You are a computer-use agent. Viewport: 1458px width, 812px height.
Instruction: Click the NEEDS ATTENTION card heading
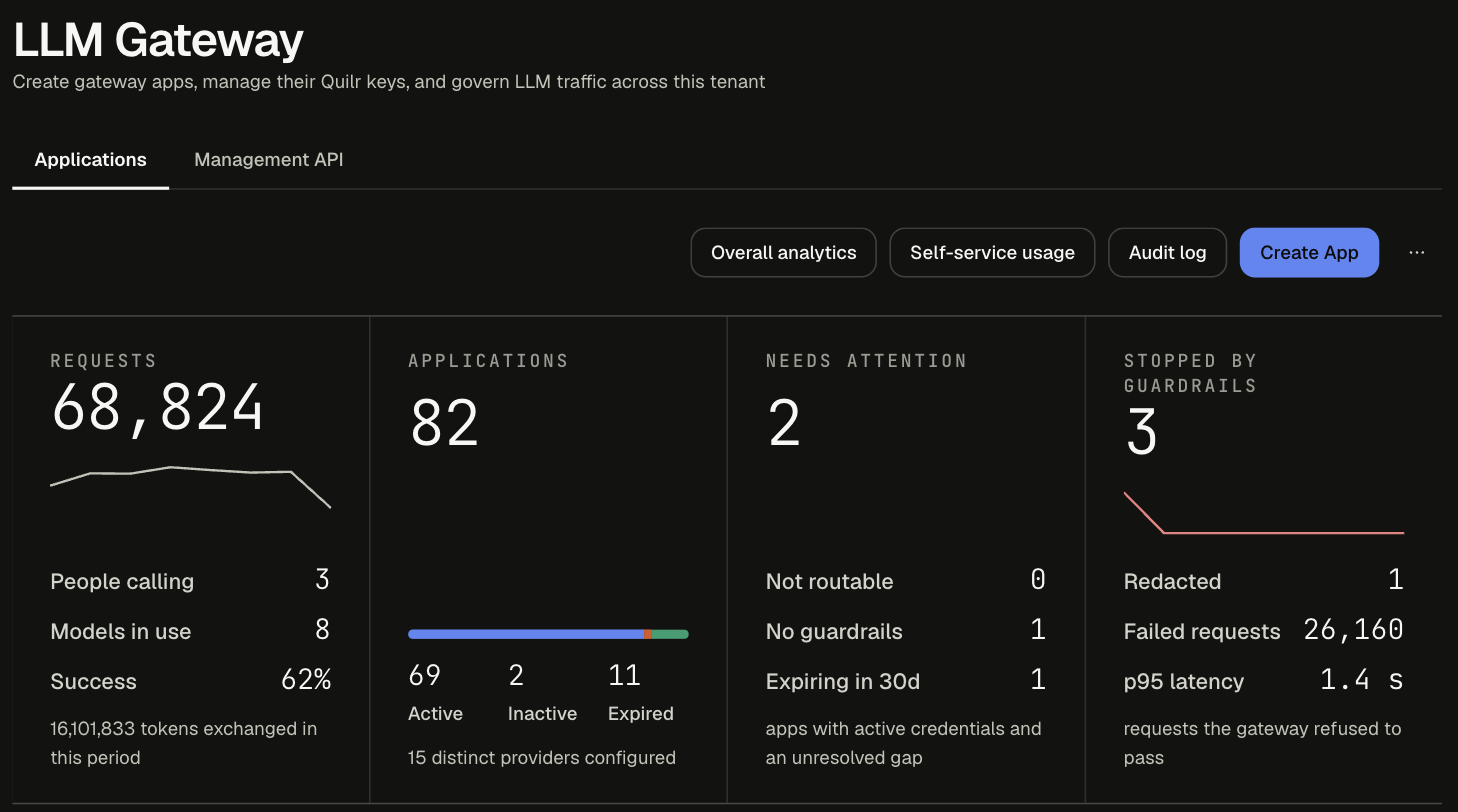coord(866,361)
